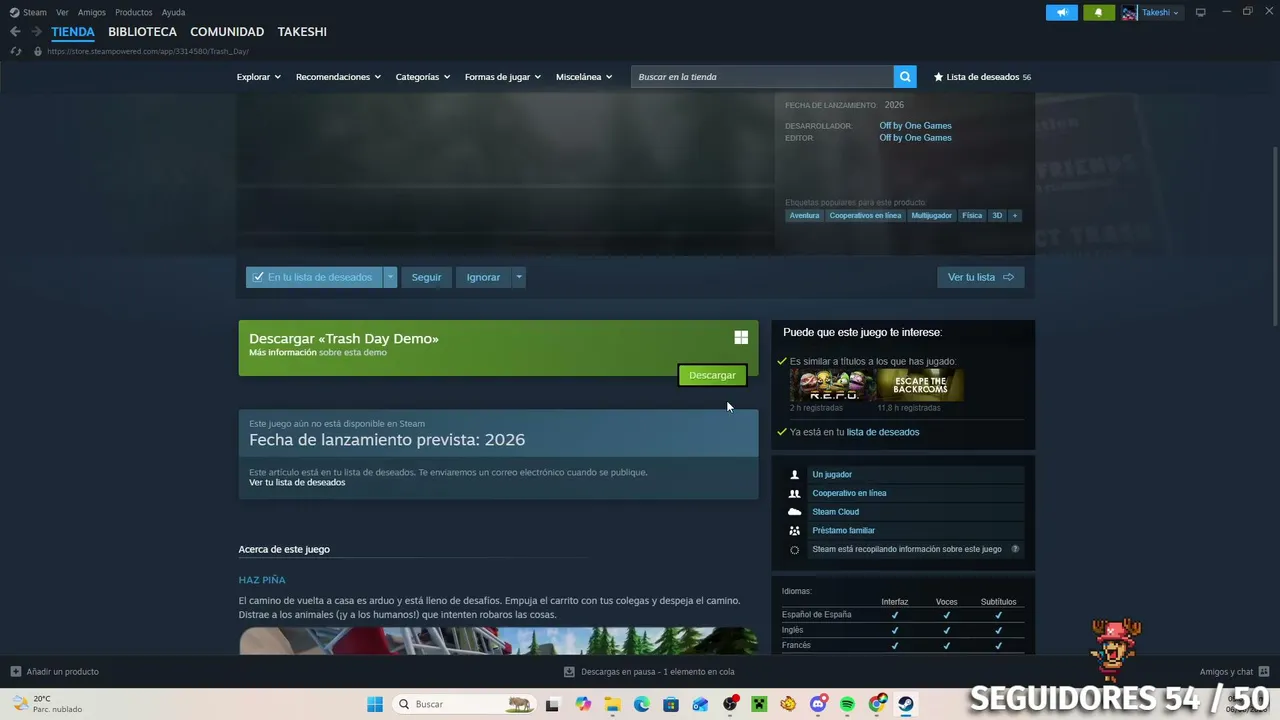Viewport: 1280px width, 720px height.
Task: Open the Amigos menu
Action: [x=92, y=12]
